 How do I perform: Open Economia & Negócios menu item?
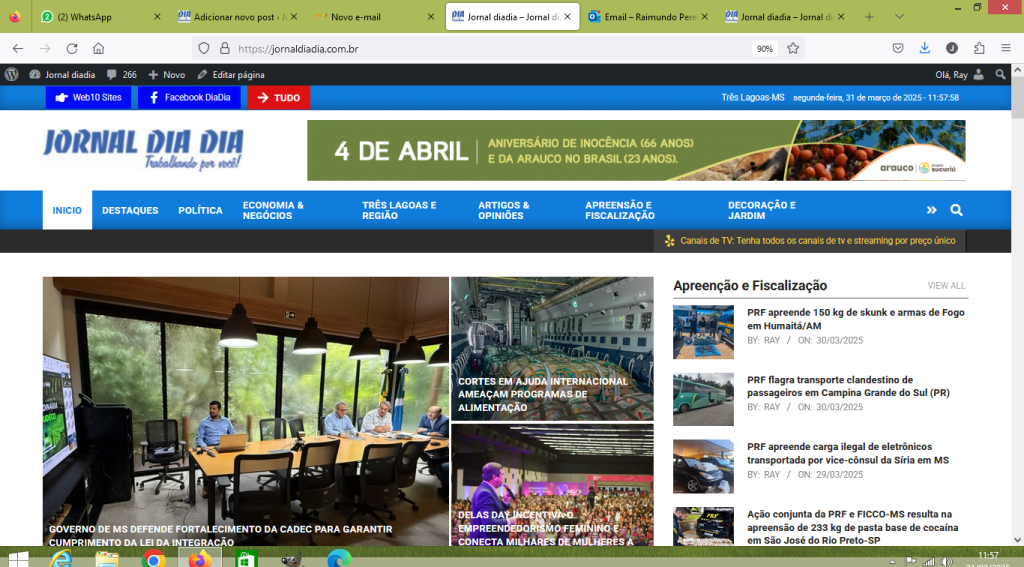(273, 210)
